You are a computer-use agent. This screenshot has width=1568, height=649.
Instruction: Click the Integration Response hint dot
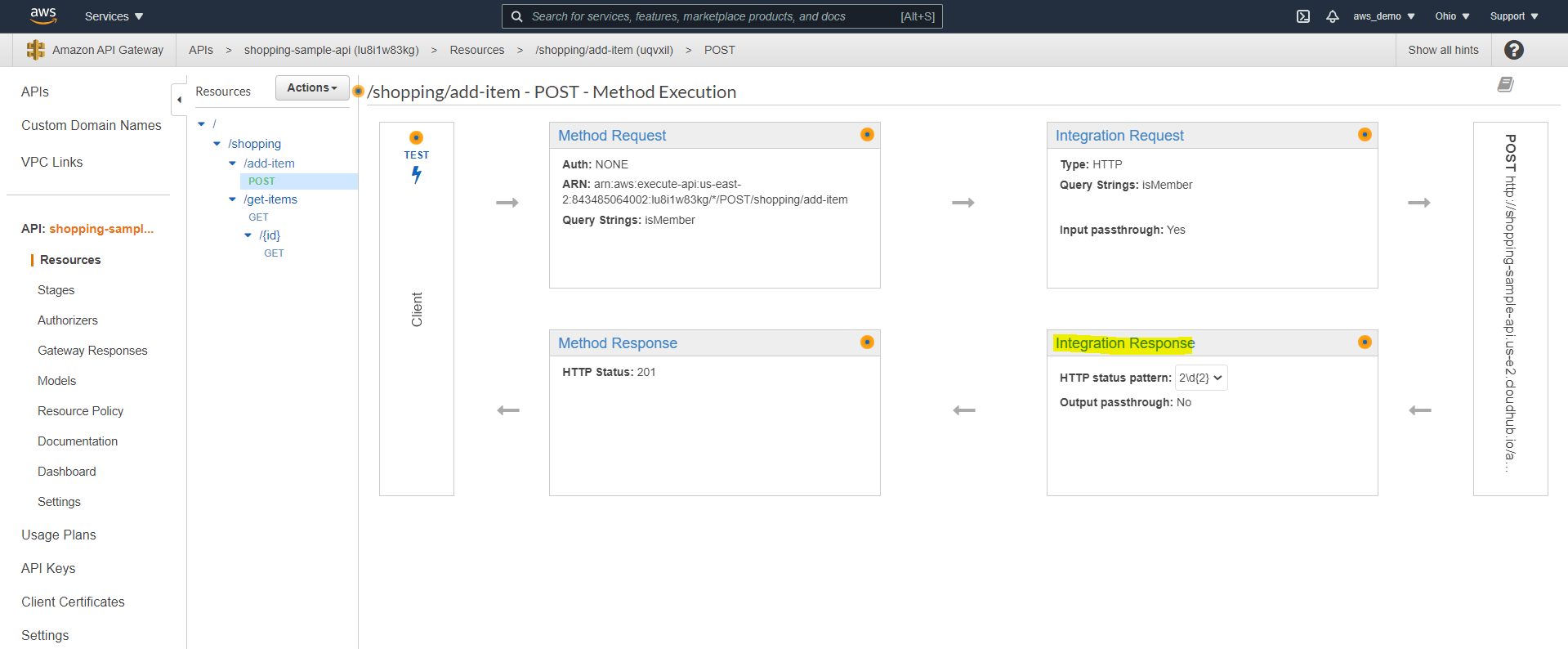point(1365,342)
